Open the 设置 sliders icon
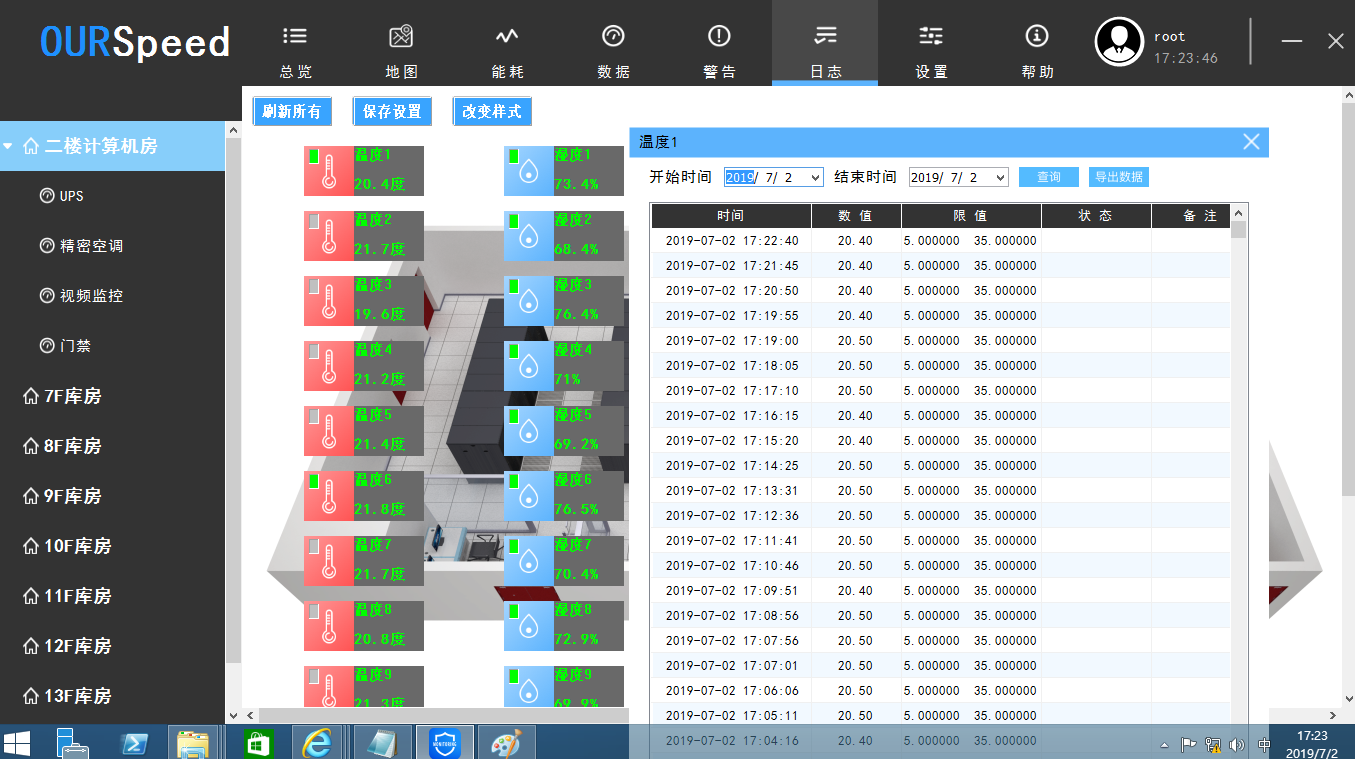Image resolution: width=1355 pixels, height=759 pixels. coord(931,37)
